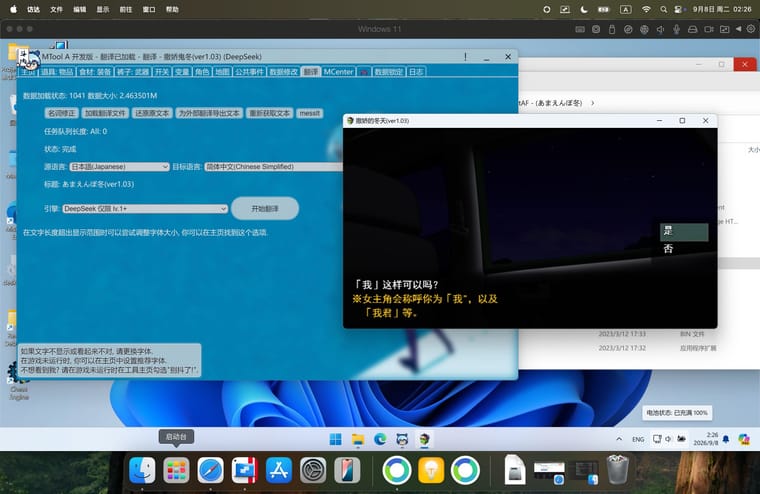Click the 重新获取文本 button
Screen dimensions: 760x494
tap(269, 113)
